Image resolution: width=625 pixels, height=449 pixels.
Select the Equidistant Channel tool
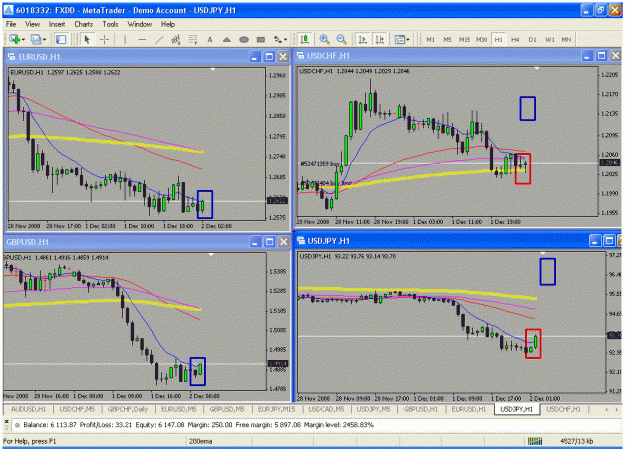coord(176,39)
